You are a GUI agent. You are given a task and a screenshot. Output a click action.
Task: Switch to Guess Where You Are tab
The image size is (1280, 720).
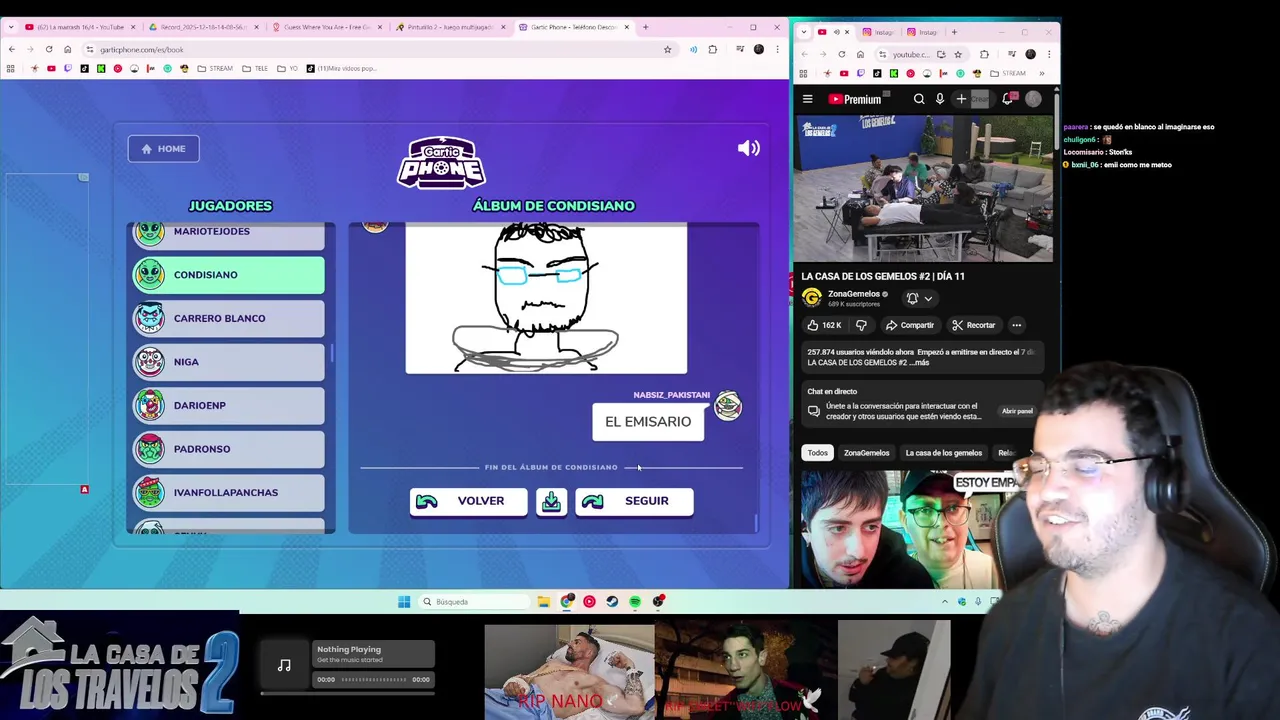[x=325, y=27]
